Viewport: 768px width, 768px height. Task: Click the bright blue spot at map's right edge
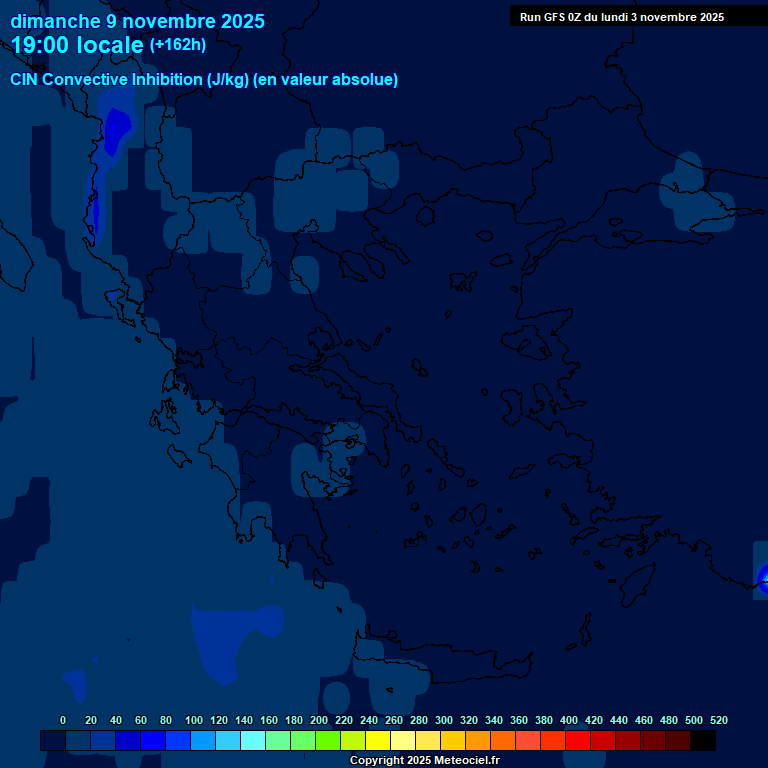[763, 579]
